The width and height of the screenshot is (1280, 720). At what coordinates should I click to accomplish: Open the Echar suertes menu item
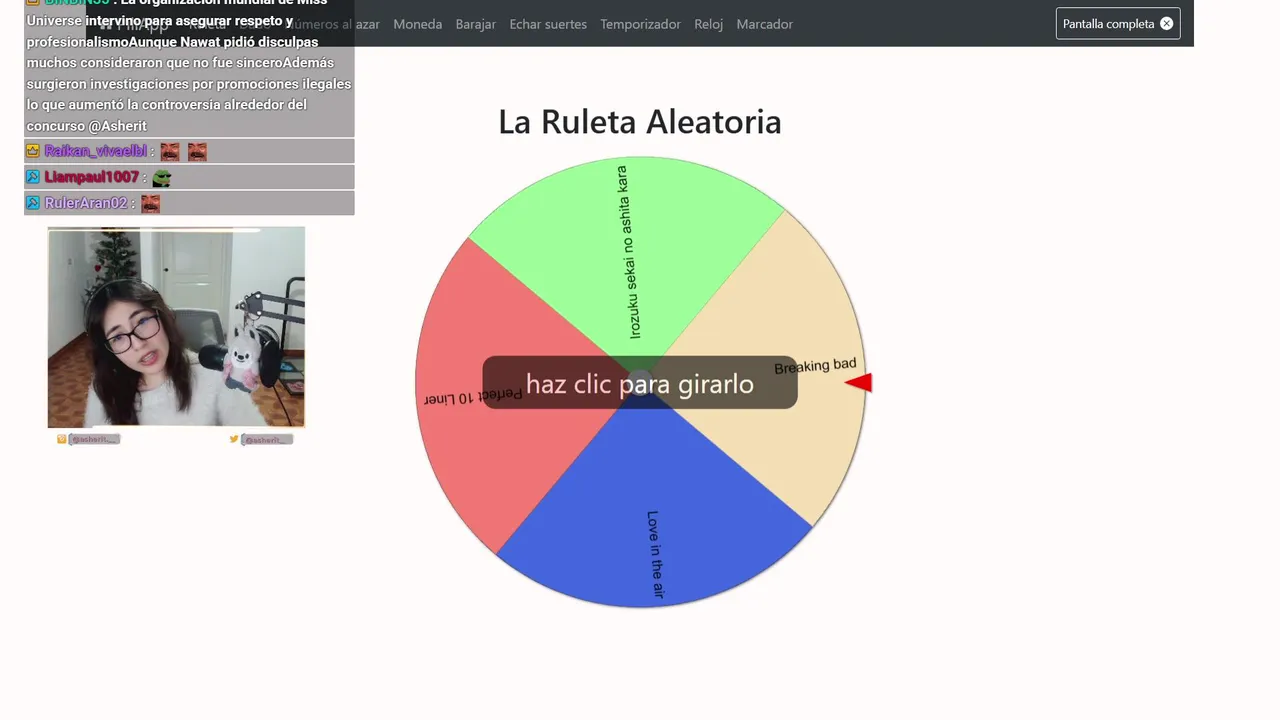(x=548, y=24)
